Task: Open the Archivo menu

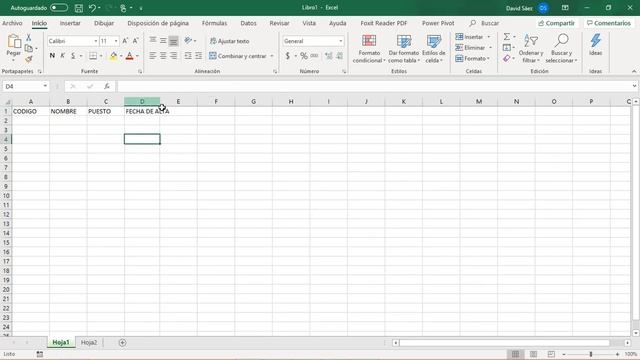Action: click(x=12, y=23)
